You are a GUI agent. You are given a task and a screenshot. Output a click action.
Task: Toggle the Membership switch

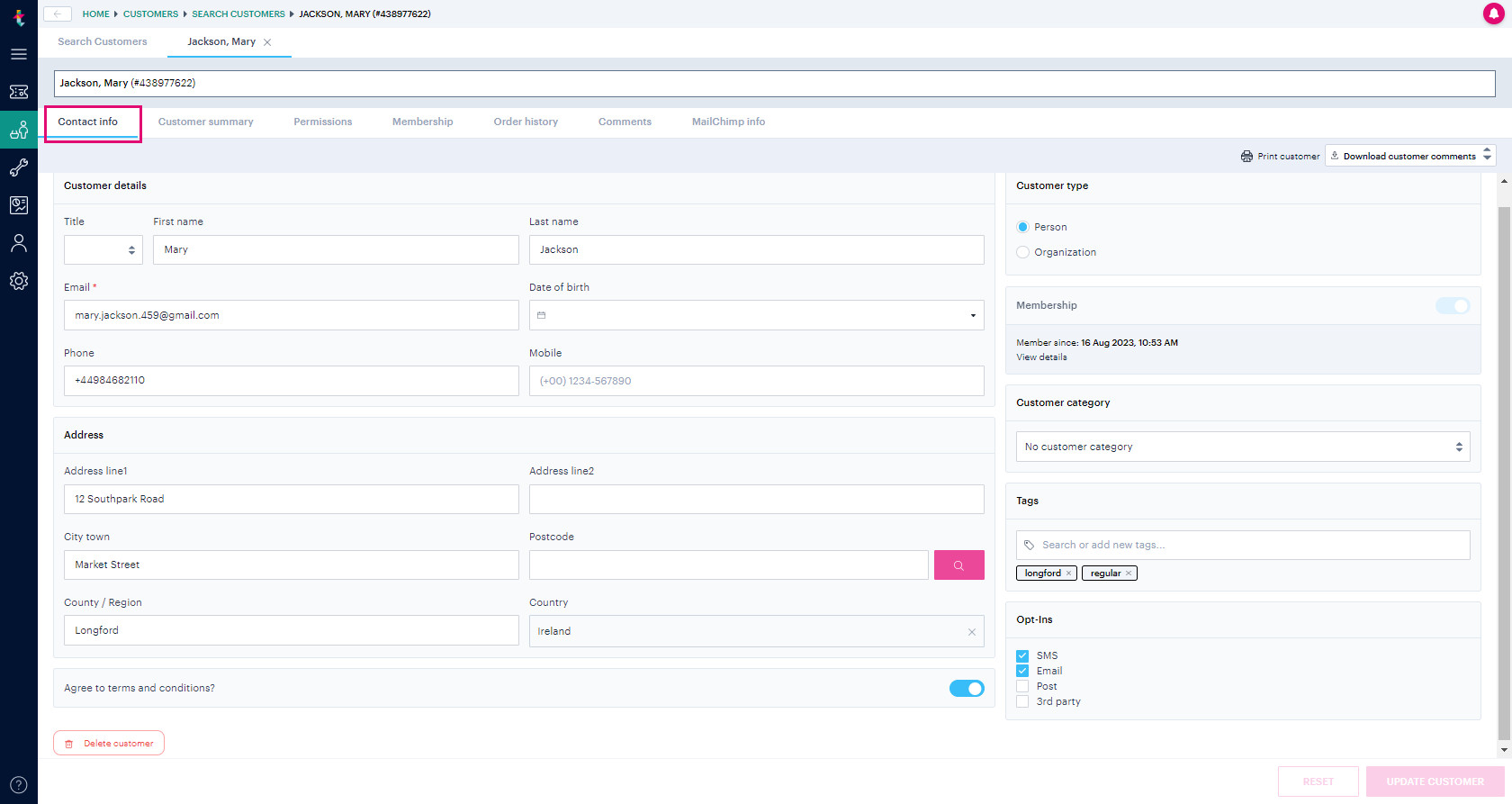click(x=1453, y=306)
